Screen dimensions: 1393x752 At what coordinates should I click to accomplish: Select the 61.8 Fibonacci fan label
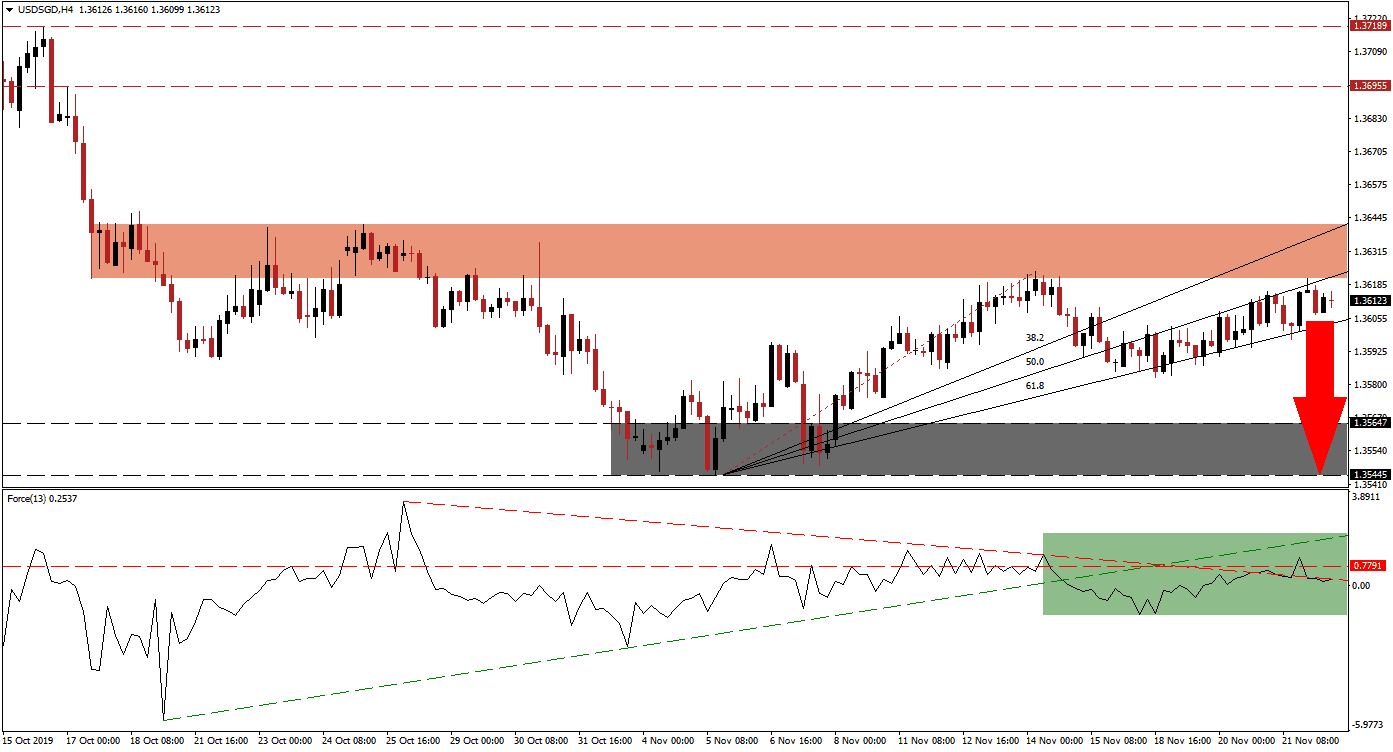tap(1034, 385)
